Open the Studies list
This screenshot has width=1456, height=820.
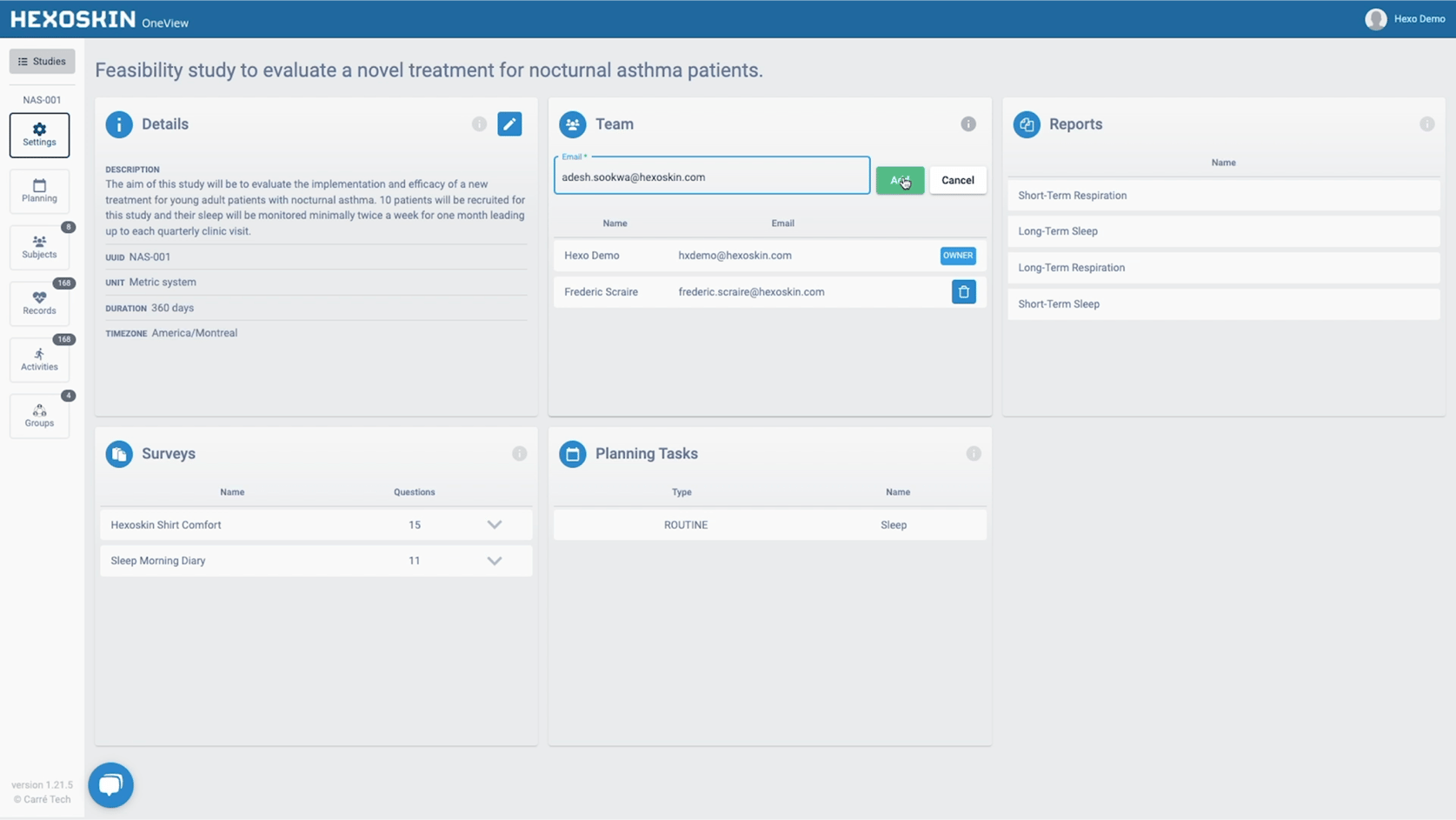(42, 61)
